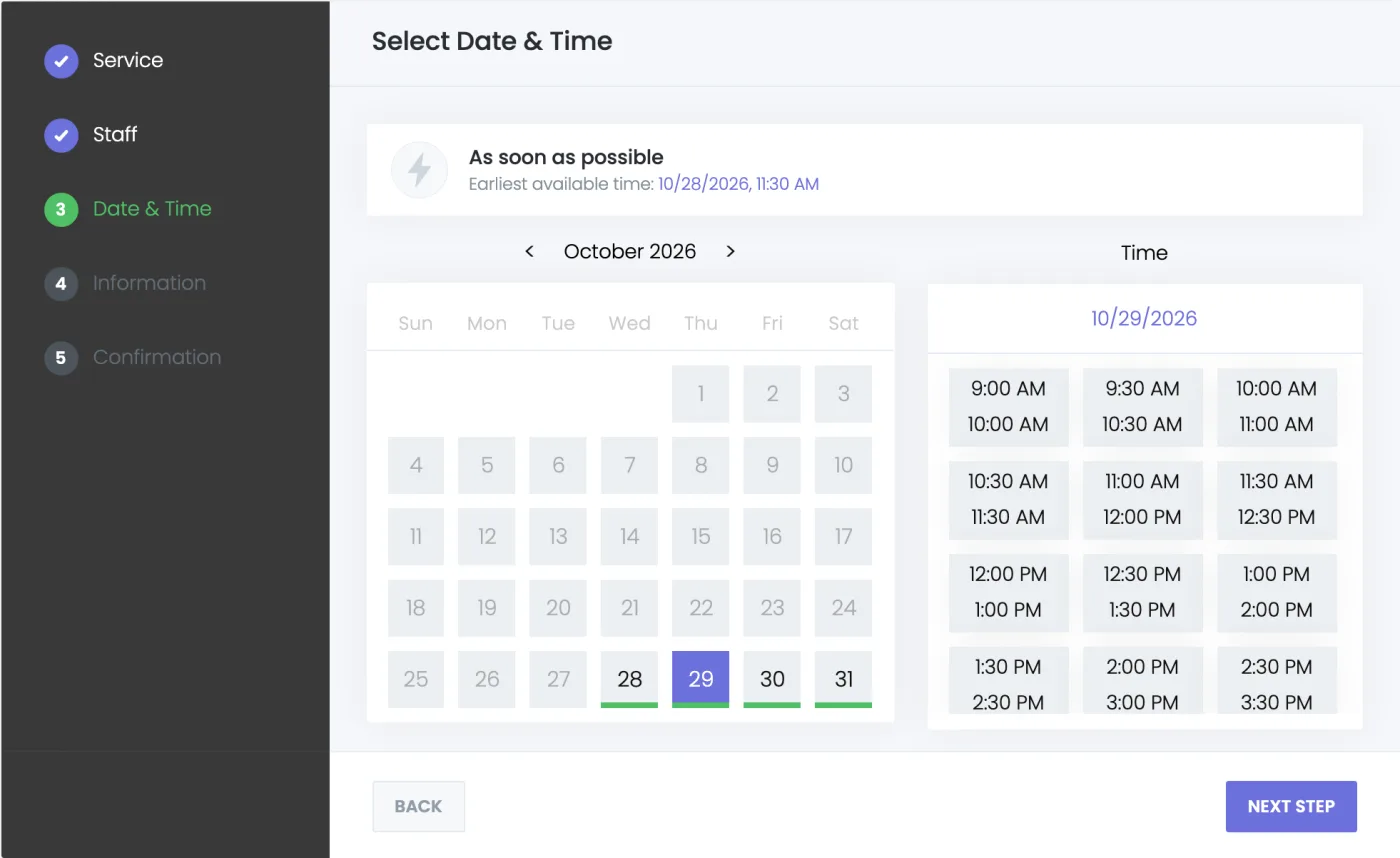This screenshot has height=858, width=1400.
Task: Click the disabled date 1
Action: [x=701, y=394]
